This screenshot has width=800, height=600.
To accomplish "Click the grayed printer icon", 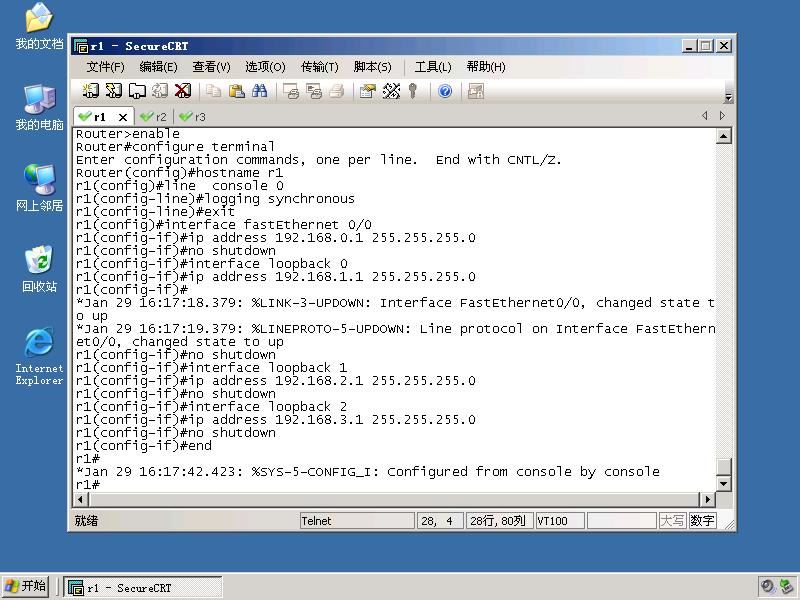I will click(337, 91).
